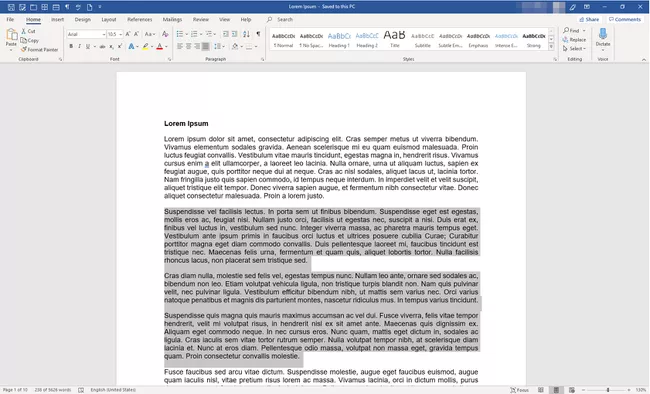Toggle Justify alignment
650x394 pixels.
[206, 46]
